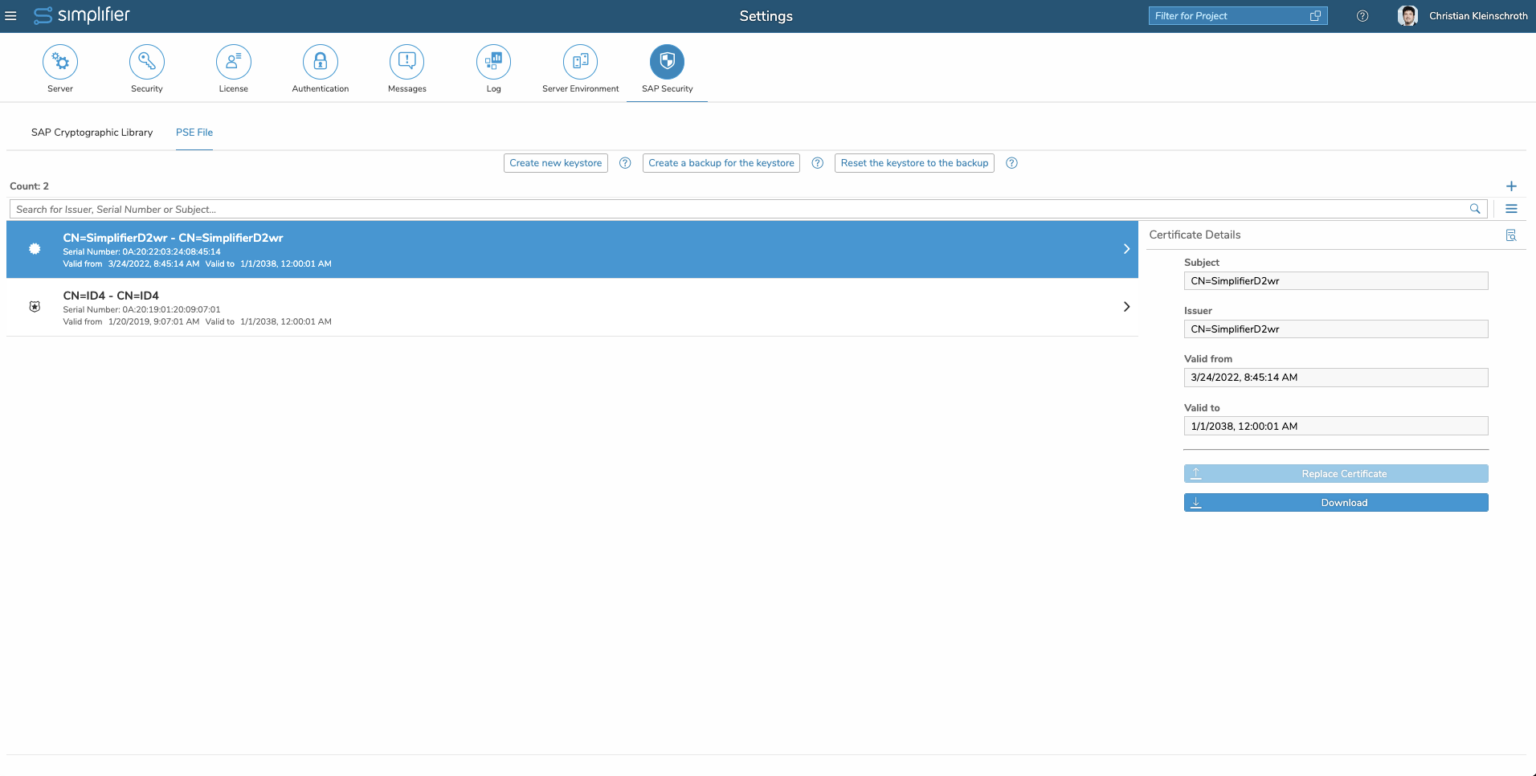Viewport: 1536px width, 776px height.
Task: Click help icon beside Reset the keystore
Action: click(x=1011, y=163)
